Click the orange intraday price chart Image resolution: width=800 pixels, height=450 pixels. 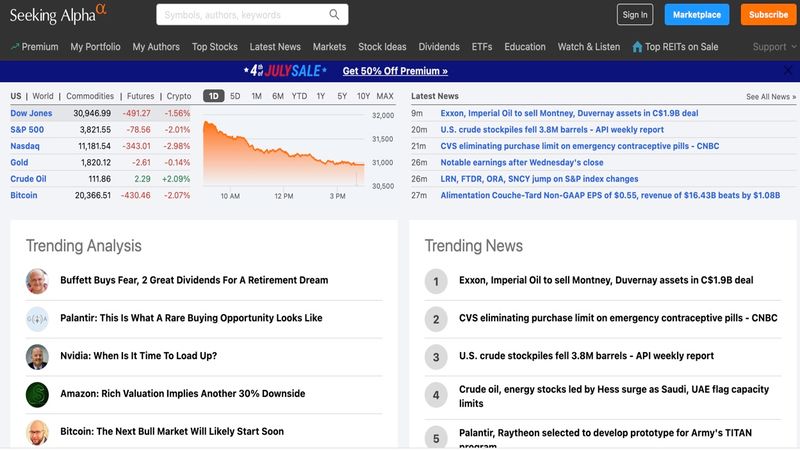pos(284,153)
